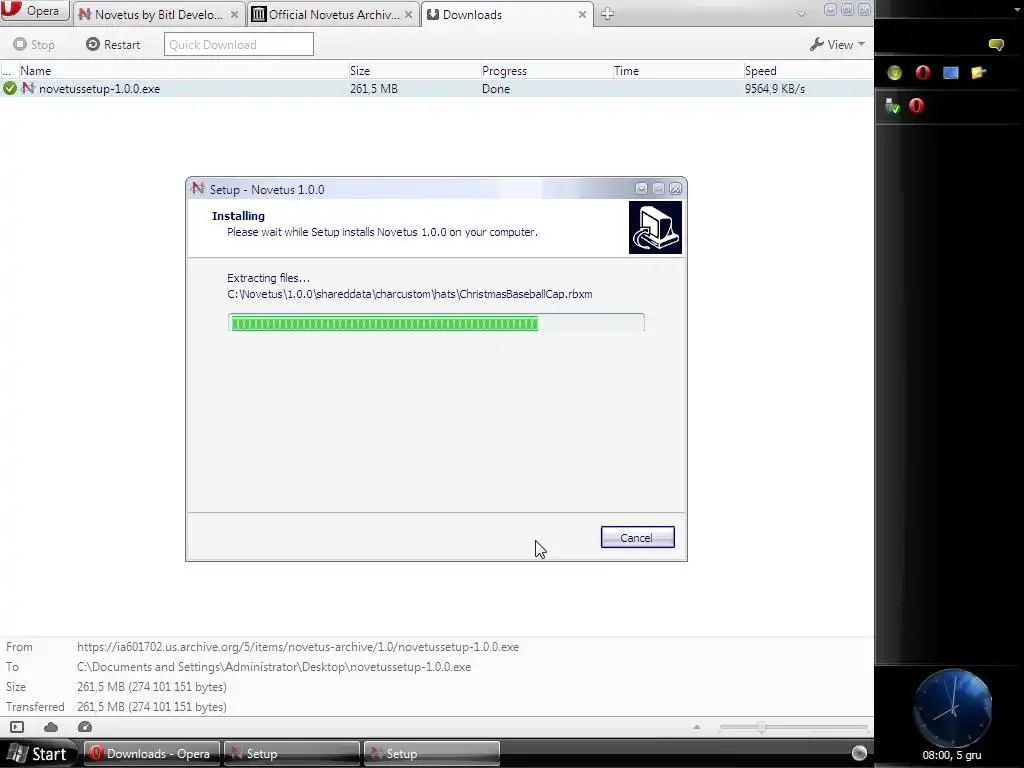Click the round tray icon on taskbar
Viewport: 1024px width, 768px height.
[859, 753]
